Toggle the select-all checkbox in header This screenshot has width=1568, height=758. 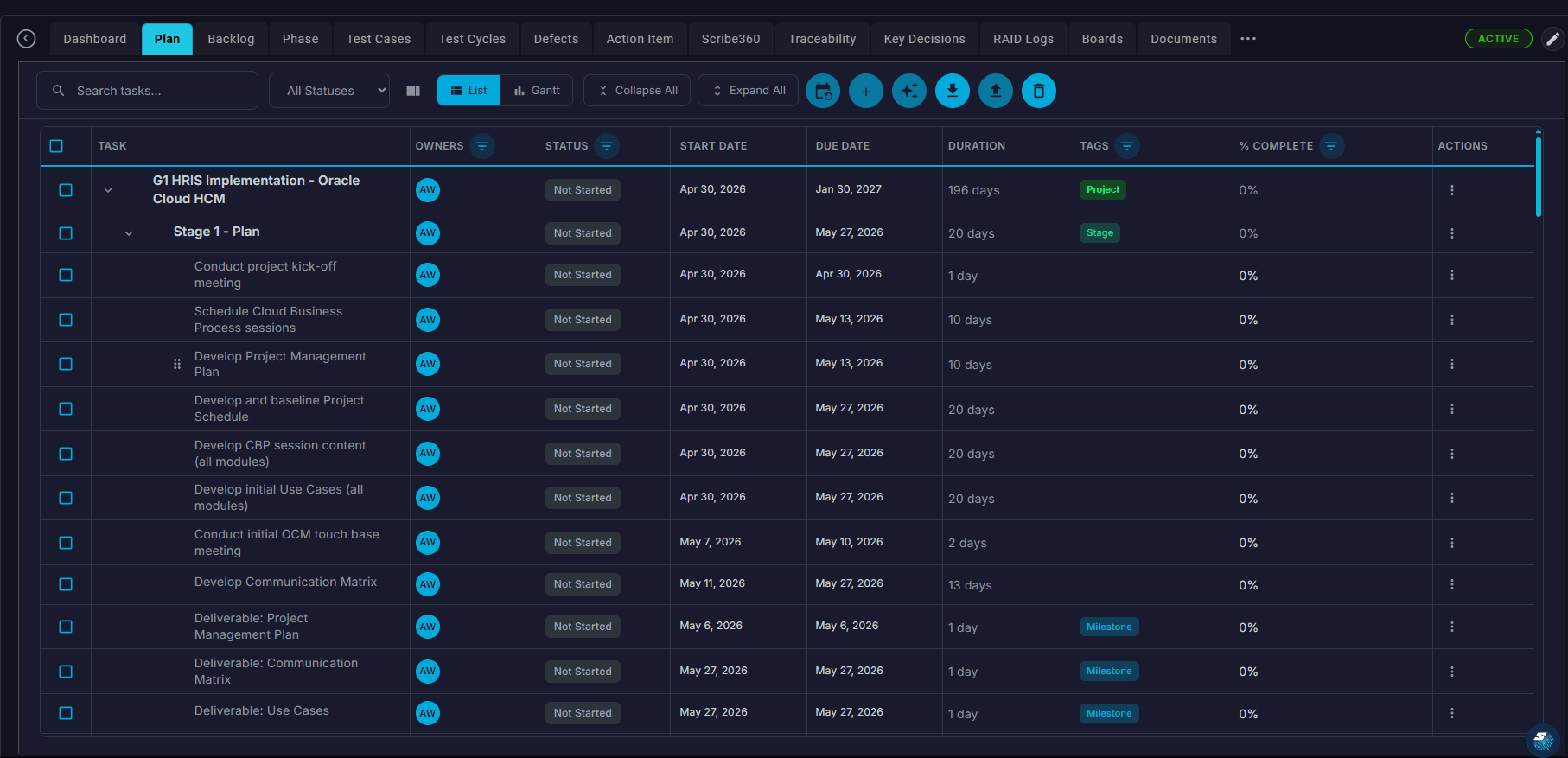[56, 146]
